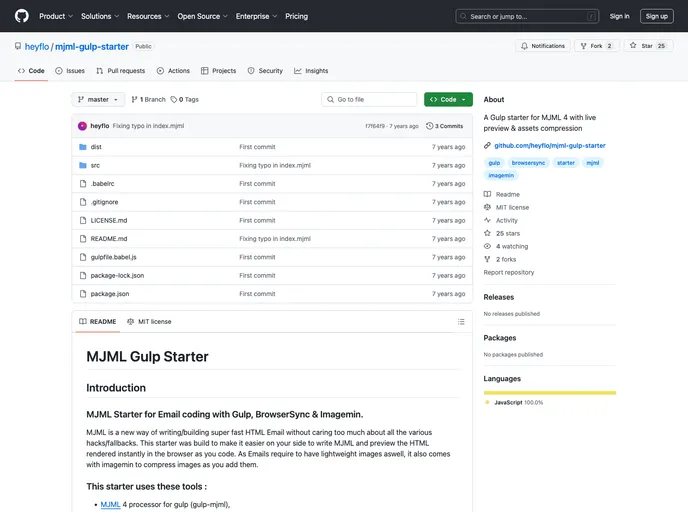
Task: Switch to the Issues tab
Action: (x=70, y=71)
